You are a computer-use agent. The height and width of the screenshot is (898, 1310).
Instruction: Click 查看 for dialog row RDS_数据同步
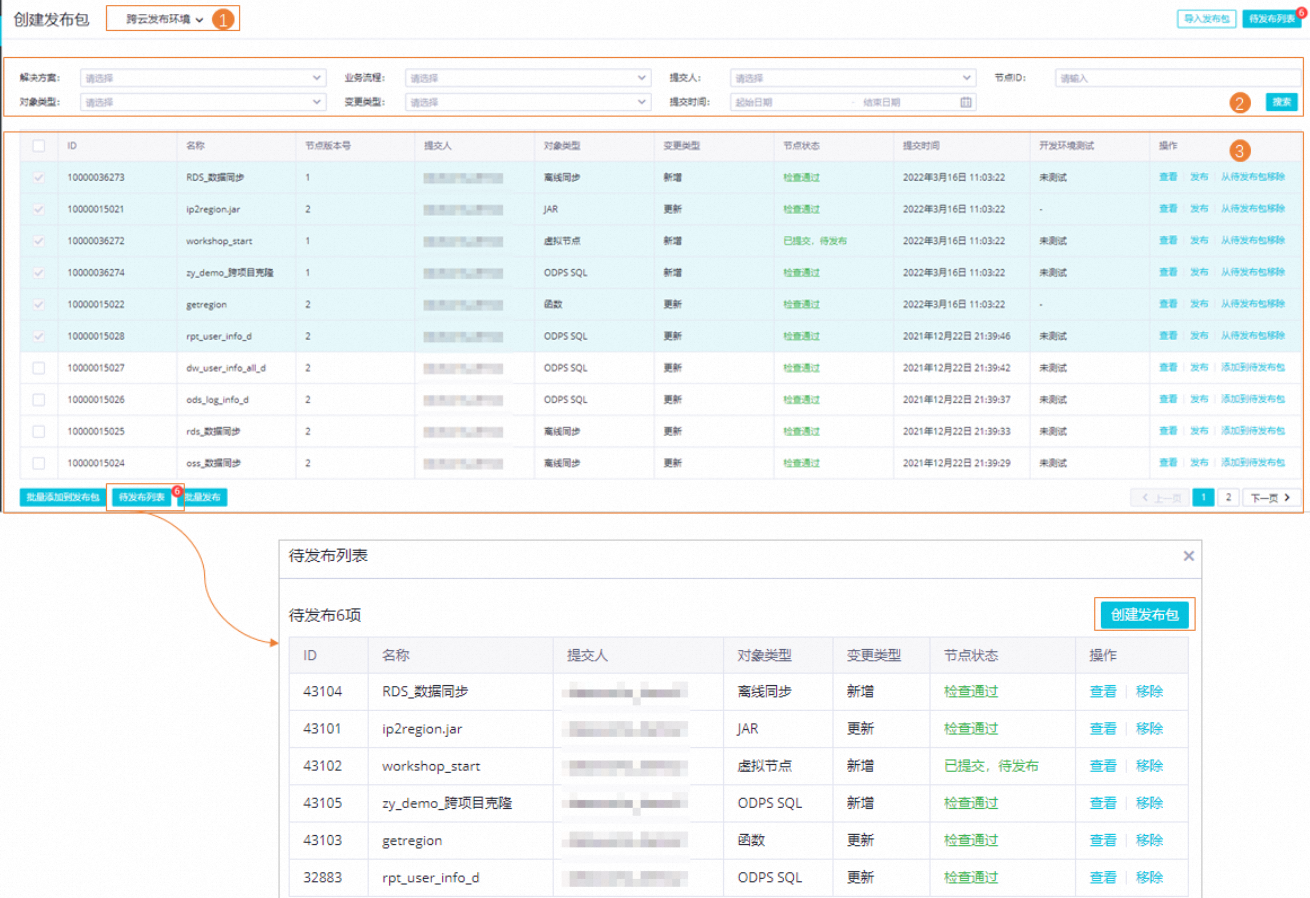1103,691
